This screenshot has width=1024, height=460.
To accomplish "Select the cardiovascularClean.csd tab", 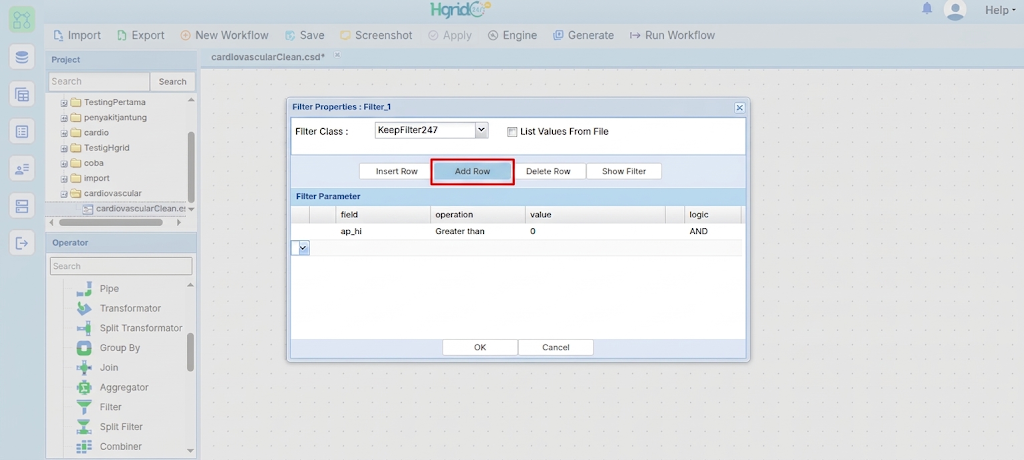I will (268, 57).
